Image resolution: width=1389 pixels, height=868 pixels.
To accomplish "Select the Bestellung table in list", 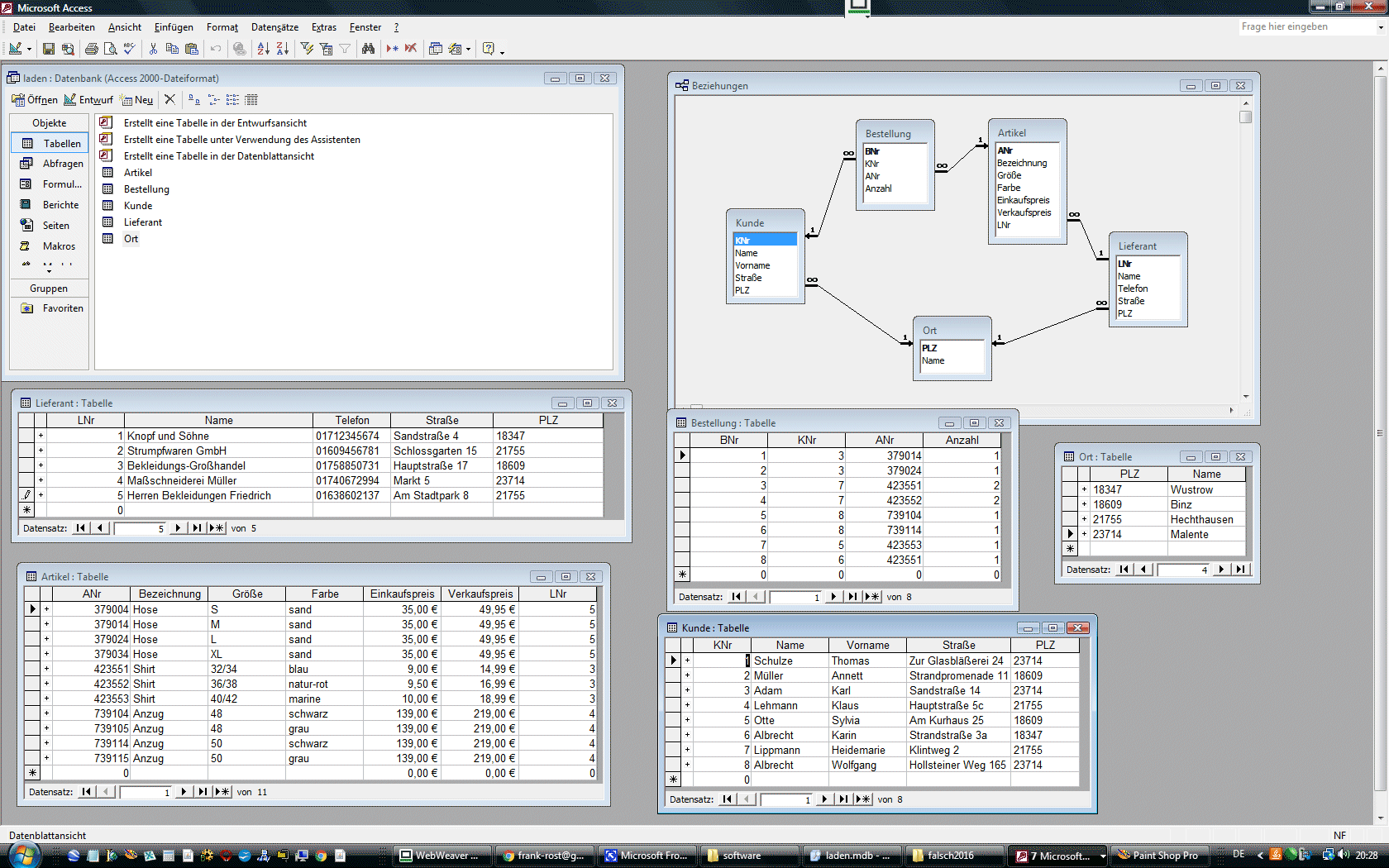I will click(x=146, y=189).
